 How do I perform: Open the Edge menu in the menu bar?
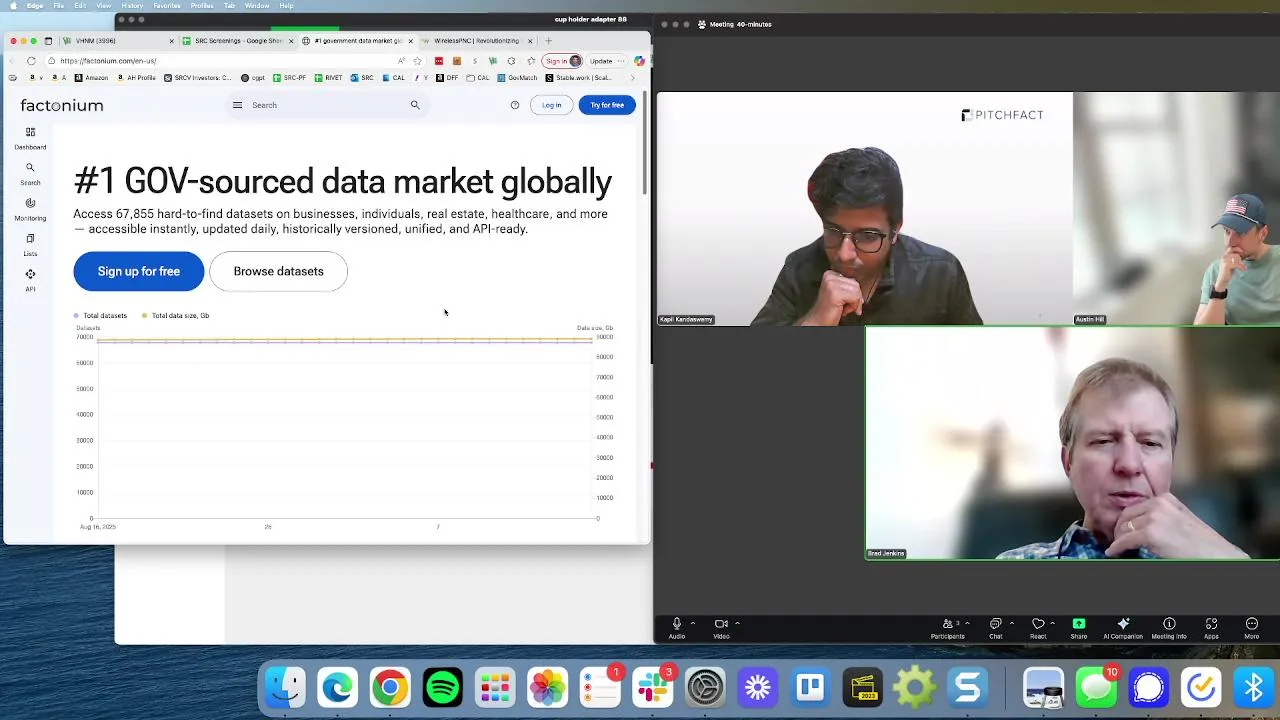[x=35, y=6]
